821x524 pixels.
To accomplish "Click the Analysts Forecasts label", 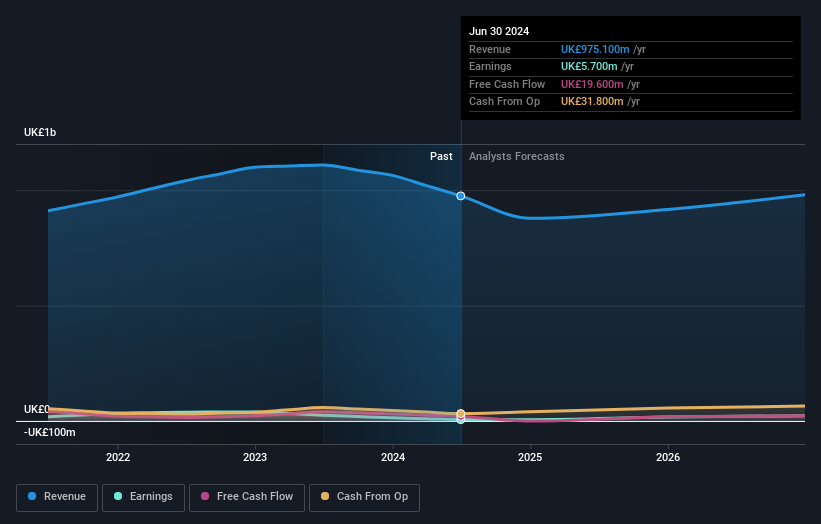I will coord(517,156).
